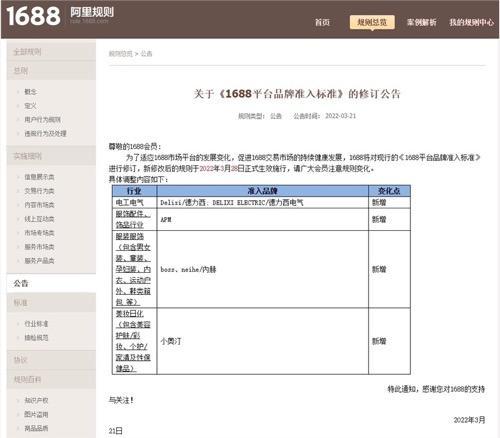The height and width of the screenshot is (438, 500).
Task: Select the 规则总览 nav tab
Action: (x=372, y=22)
